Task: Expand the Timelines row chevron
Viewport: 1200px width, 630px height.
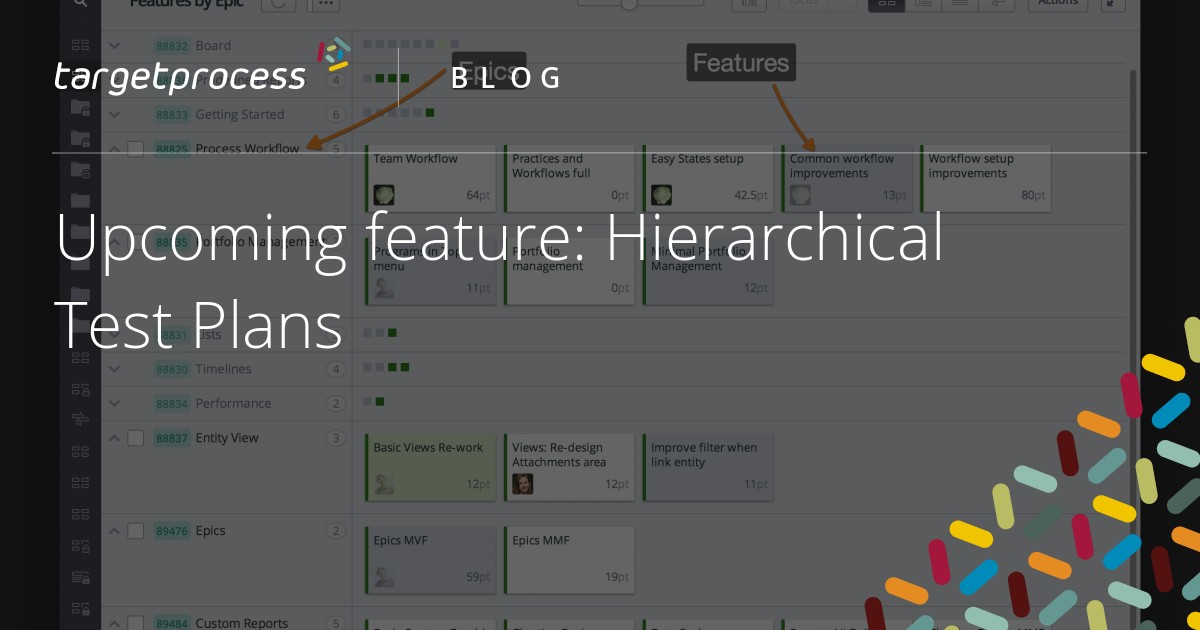Action: tap(113, 369)
